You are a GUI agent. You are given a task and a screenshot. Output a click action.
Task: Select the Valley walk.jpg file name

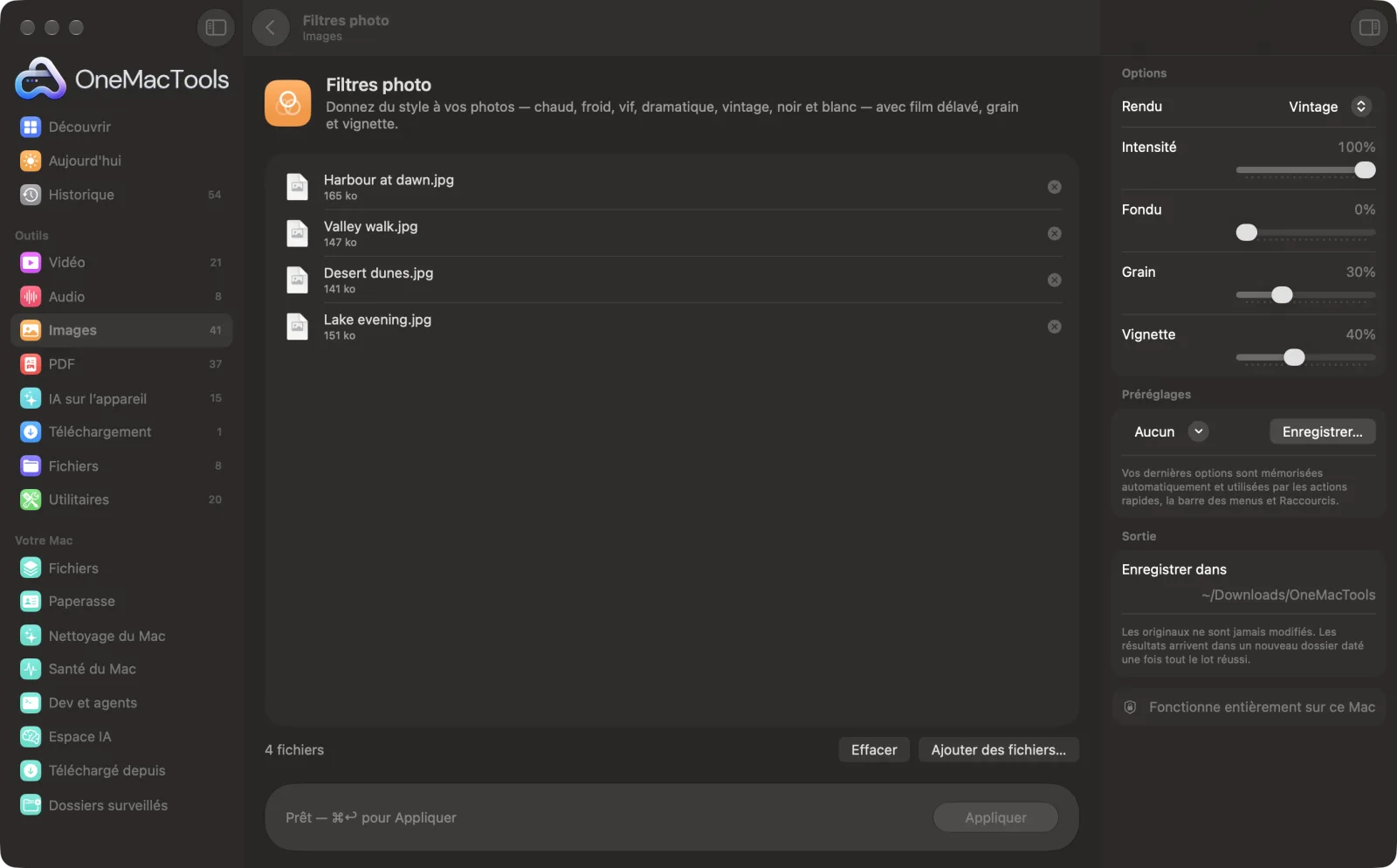[x=370, y=226]
